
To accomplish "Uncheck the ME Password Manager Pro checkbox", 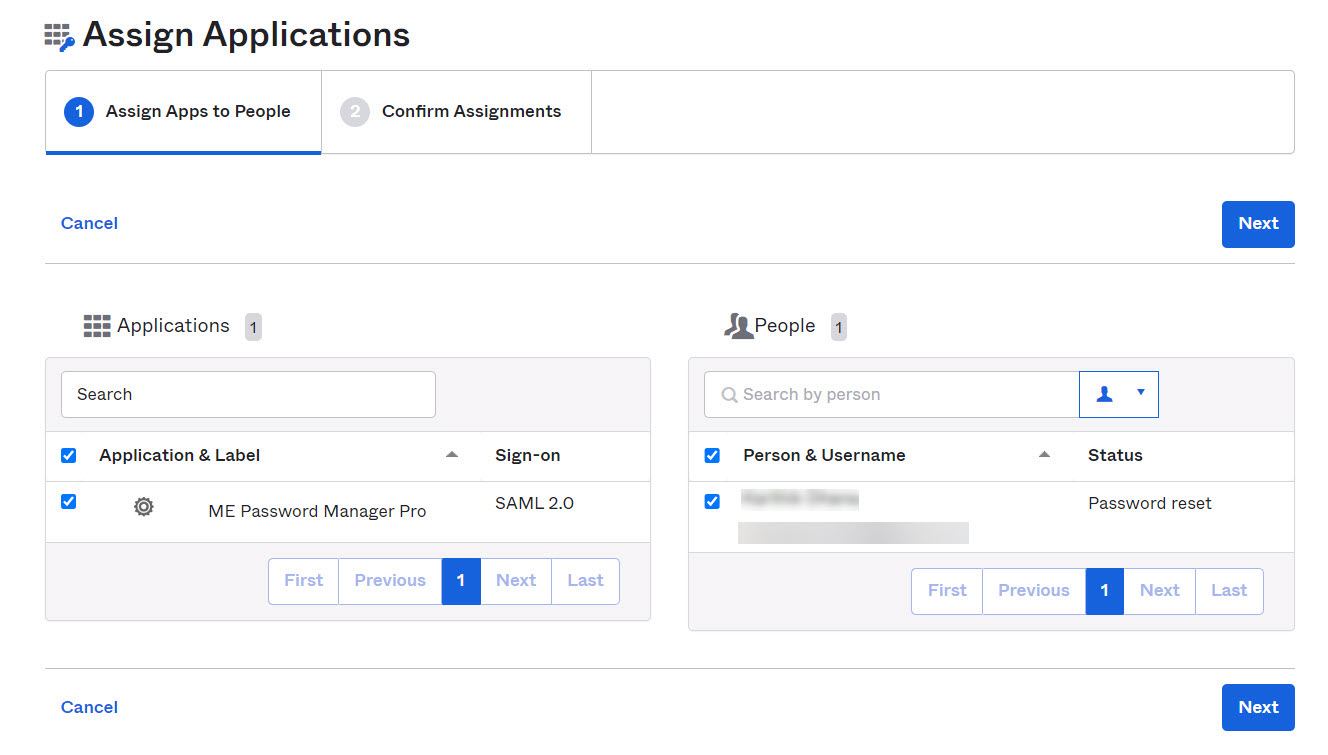I will click(x=69, y=502).
